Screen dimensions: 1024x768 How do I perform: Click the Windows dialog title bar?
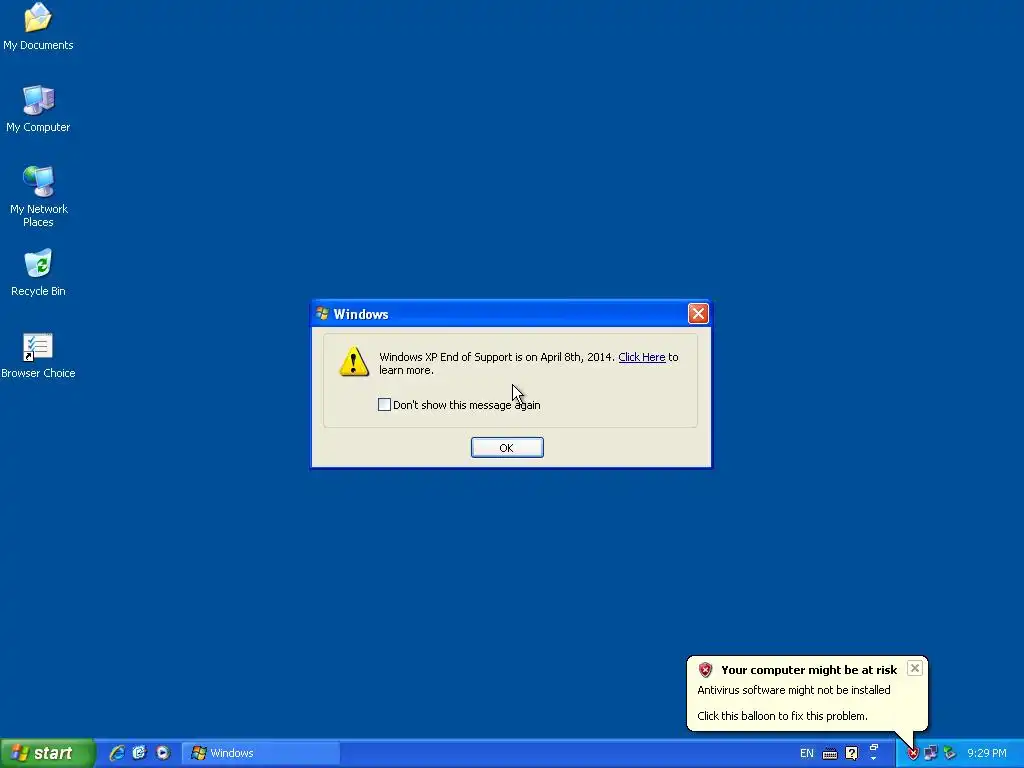click(511, 314)
